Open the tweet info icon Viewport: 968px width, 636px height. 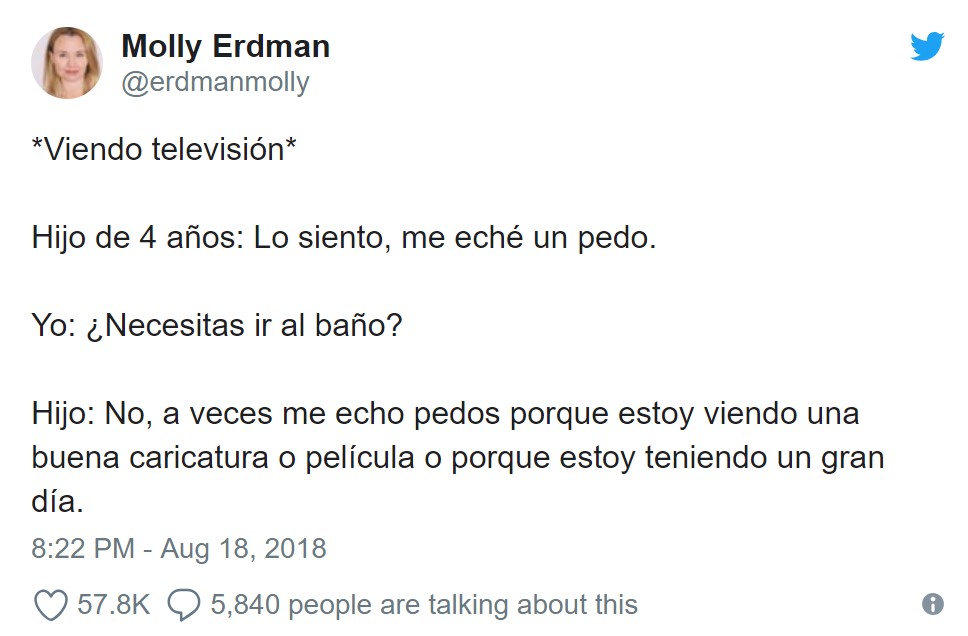tap(932, 604)
